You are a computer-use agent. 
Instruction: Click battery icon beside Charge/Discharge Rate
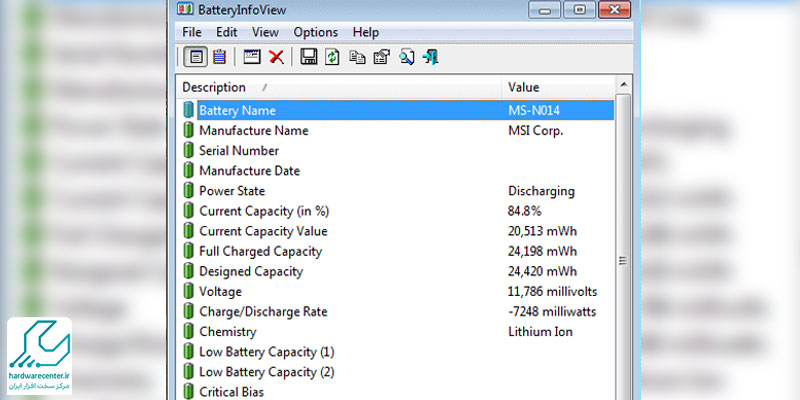(x=189, y=311)
